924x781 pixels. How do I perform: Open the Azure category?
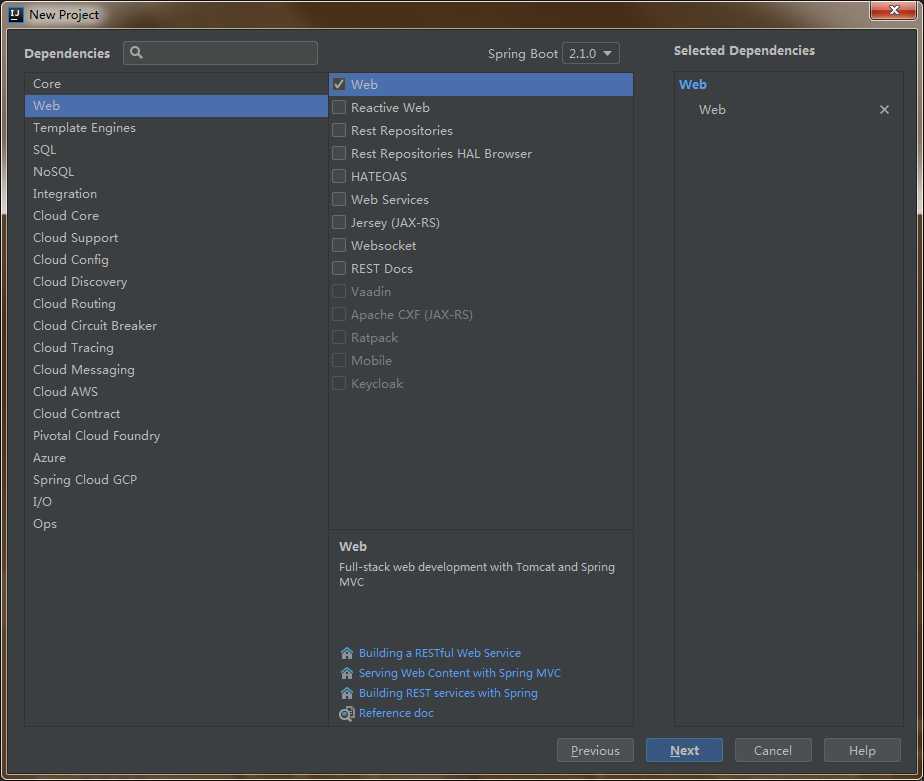[176, 458]
